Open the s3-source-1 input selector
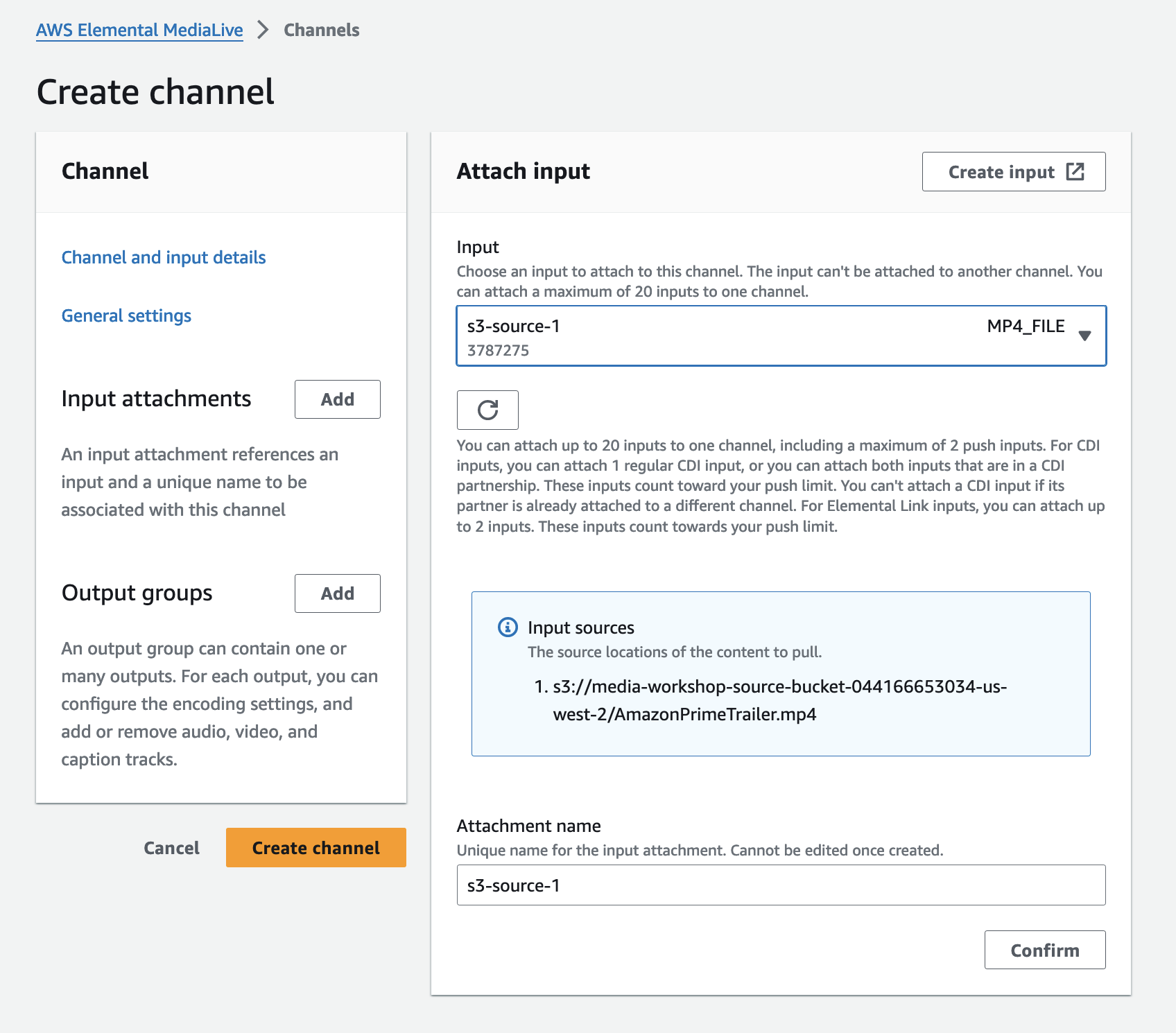Screen dimensions: 1176x1033 (x=721, y=336)
